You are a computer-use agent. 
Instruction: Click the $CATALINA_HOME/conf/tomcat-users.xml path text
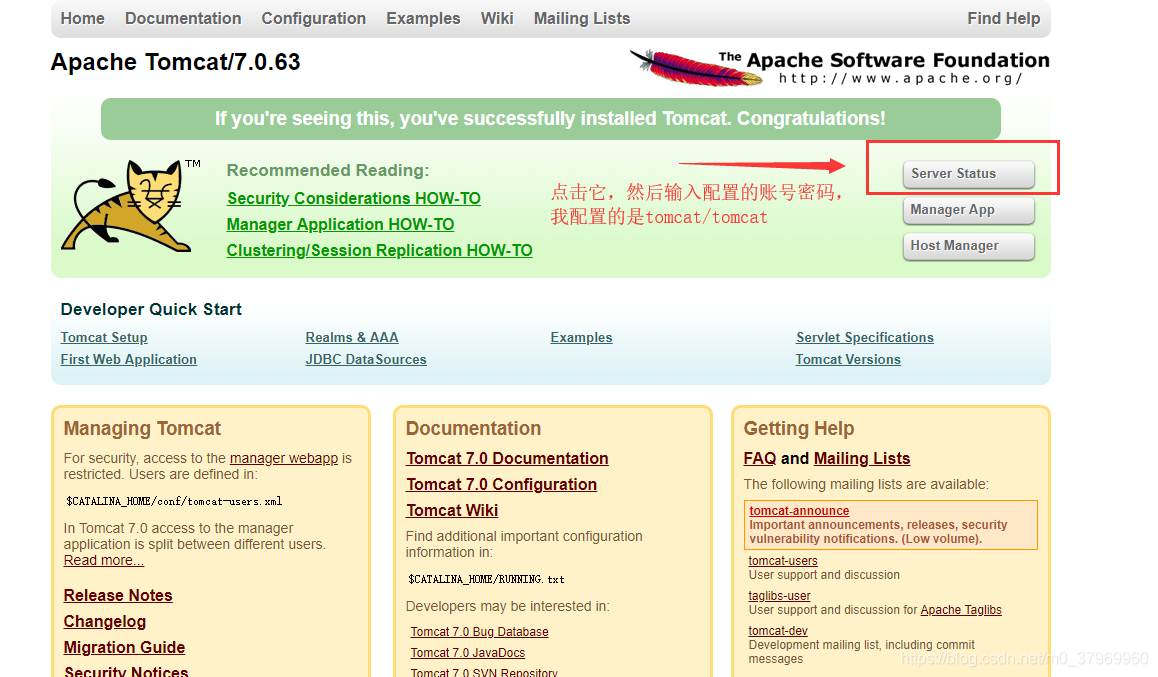point(174,501)
